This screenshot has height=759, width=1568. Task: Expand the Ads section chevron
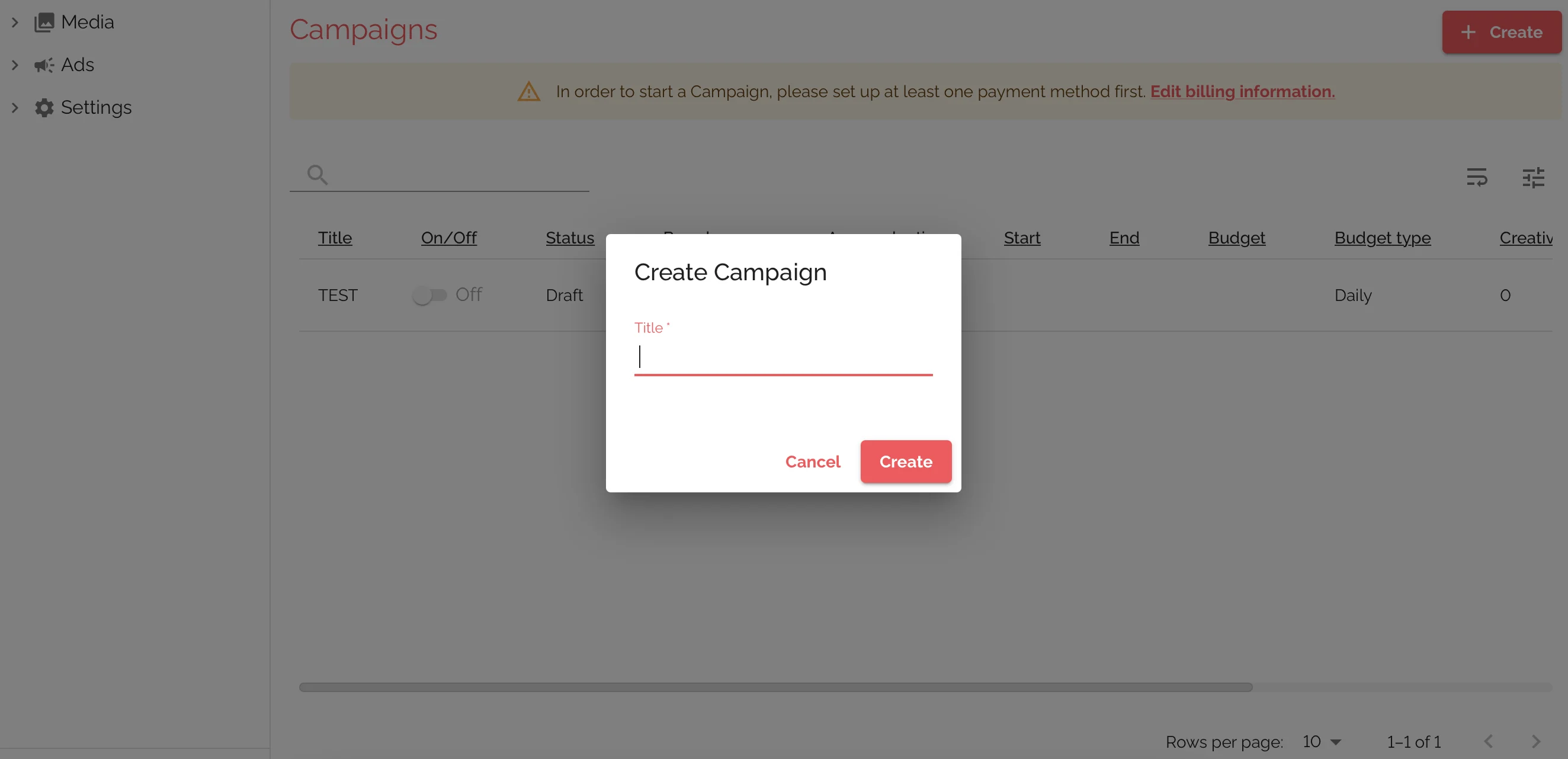[15, 65]
